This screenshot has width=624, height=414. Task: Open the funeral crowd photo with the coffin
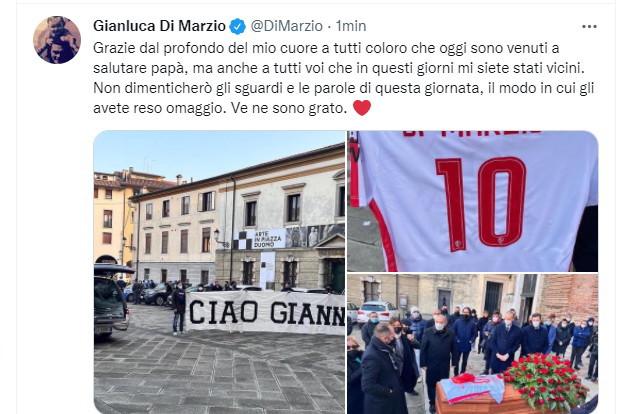tap(472, 344)
